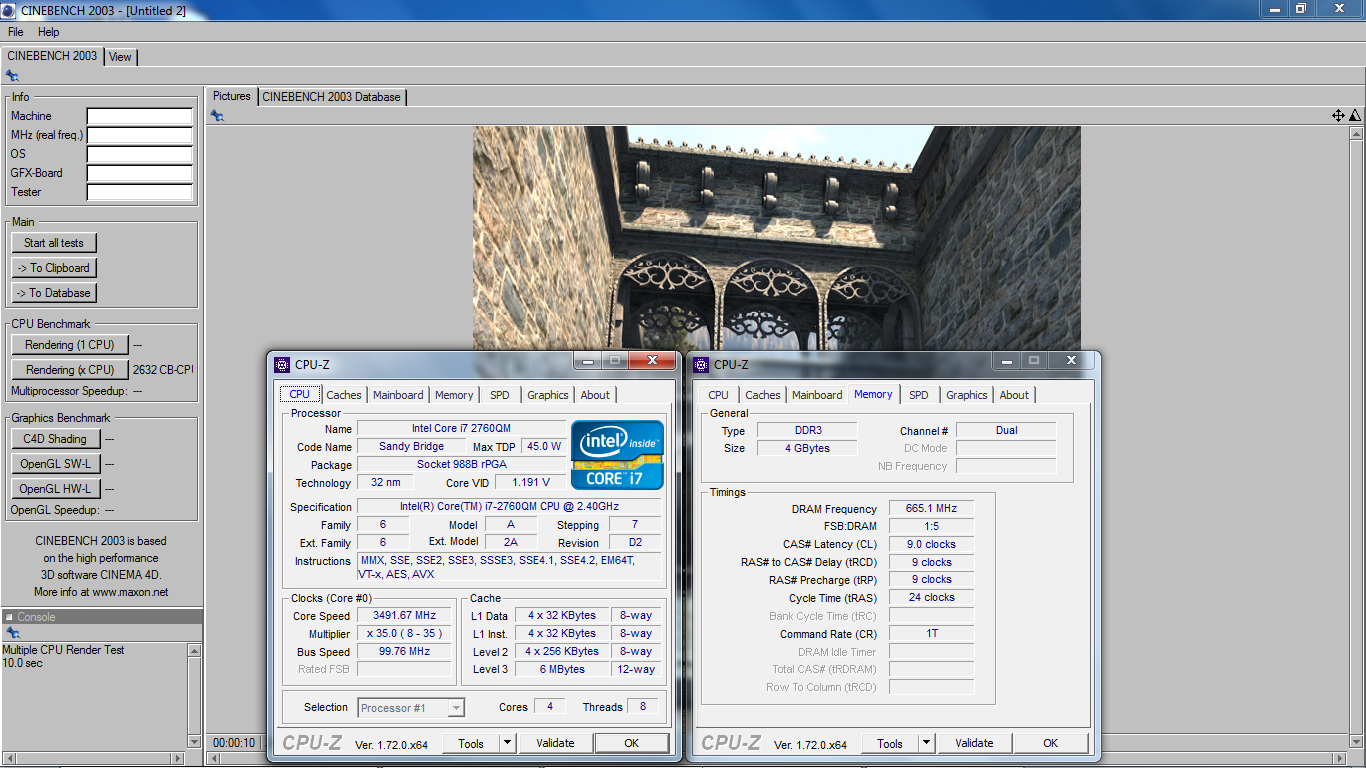
Task: Click the GFX-Board info field
Action: point(140,174)
